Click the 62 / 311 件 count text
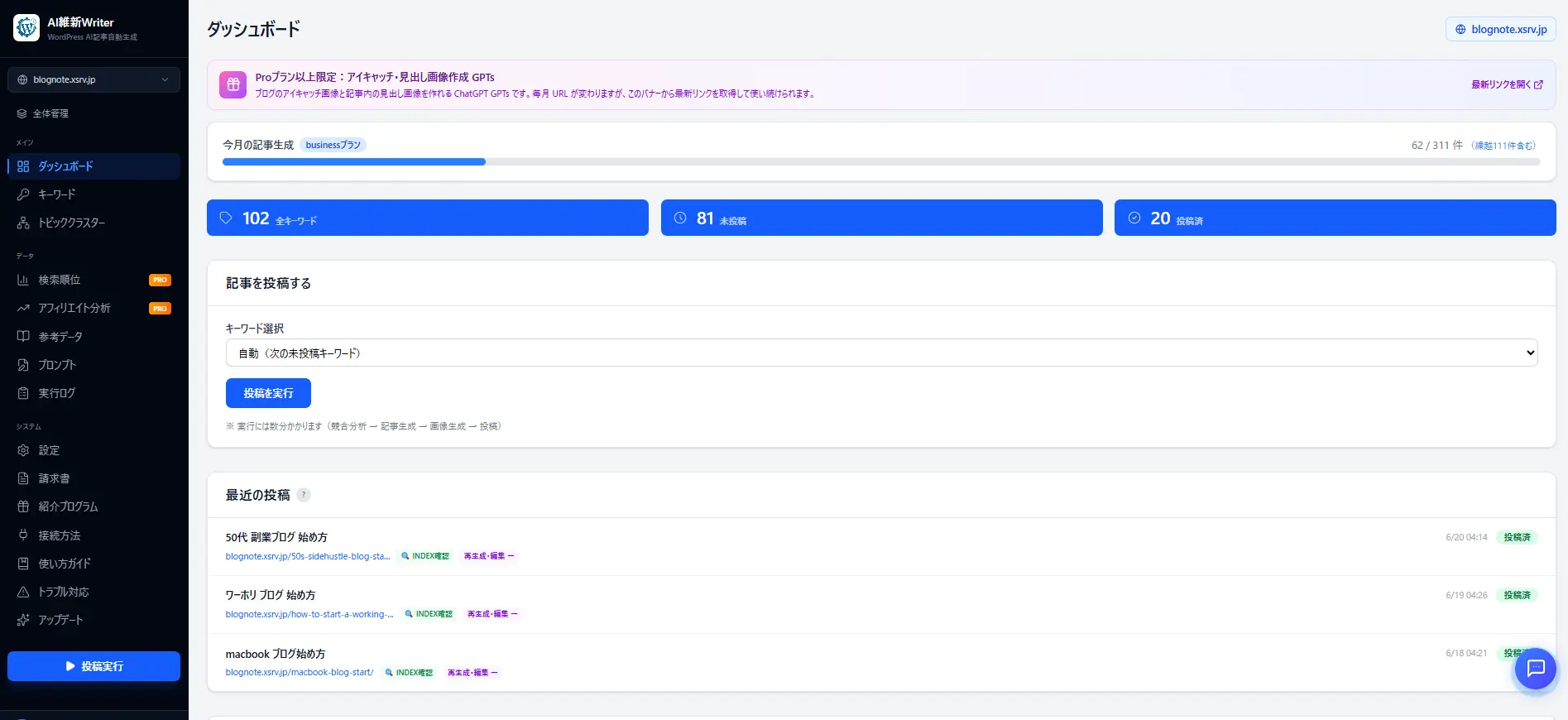Viewport: 1568px width, 720px height. (x=1436, y=145)
